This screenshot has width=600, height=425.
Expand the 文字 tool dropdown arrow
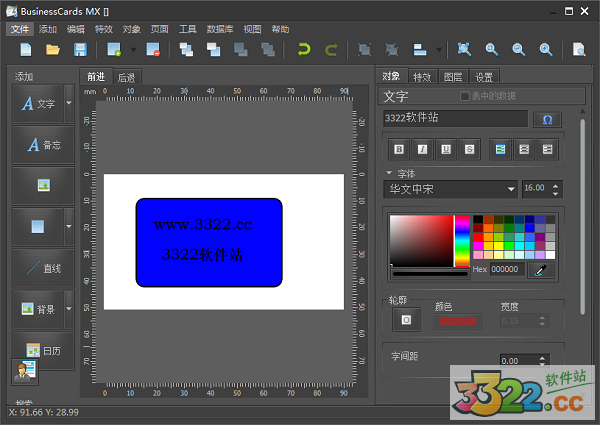tap(69, 103)
